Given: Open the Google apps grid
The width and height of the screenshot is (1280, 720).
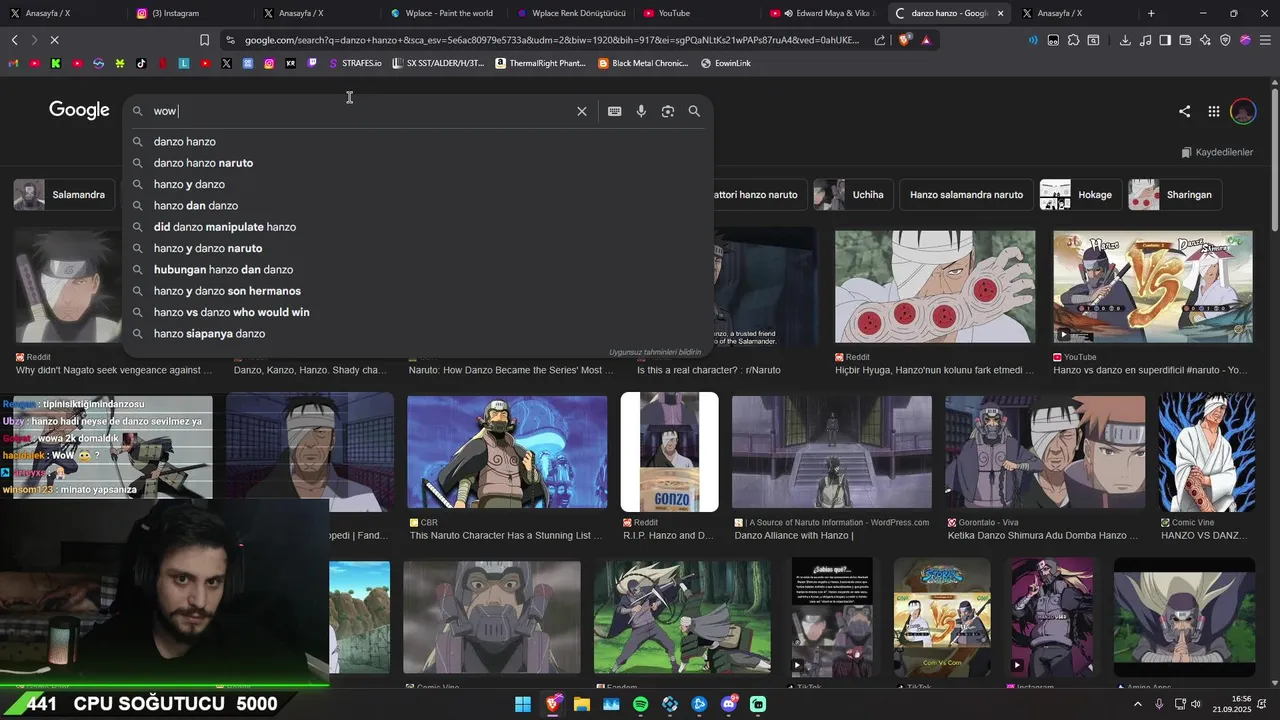Looking at the screenshot, I should click(x=1214, y=111).
